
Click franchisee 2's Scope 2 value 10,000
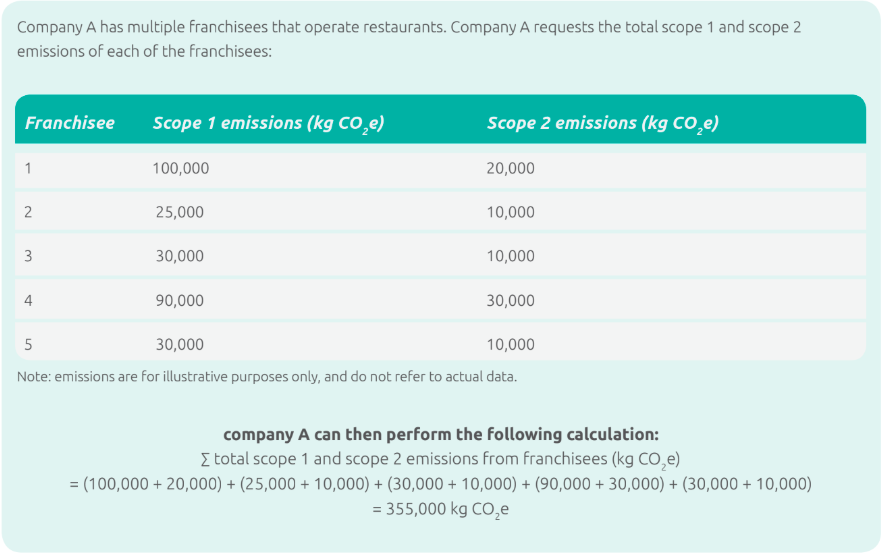coord(511,212)
